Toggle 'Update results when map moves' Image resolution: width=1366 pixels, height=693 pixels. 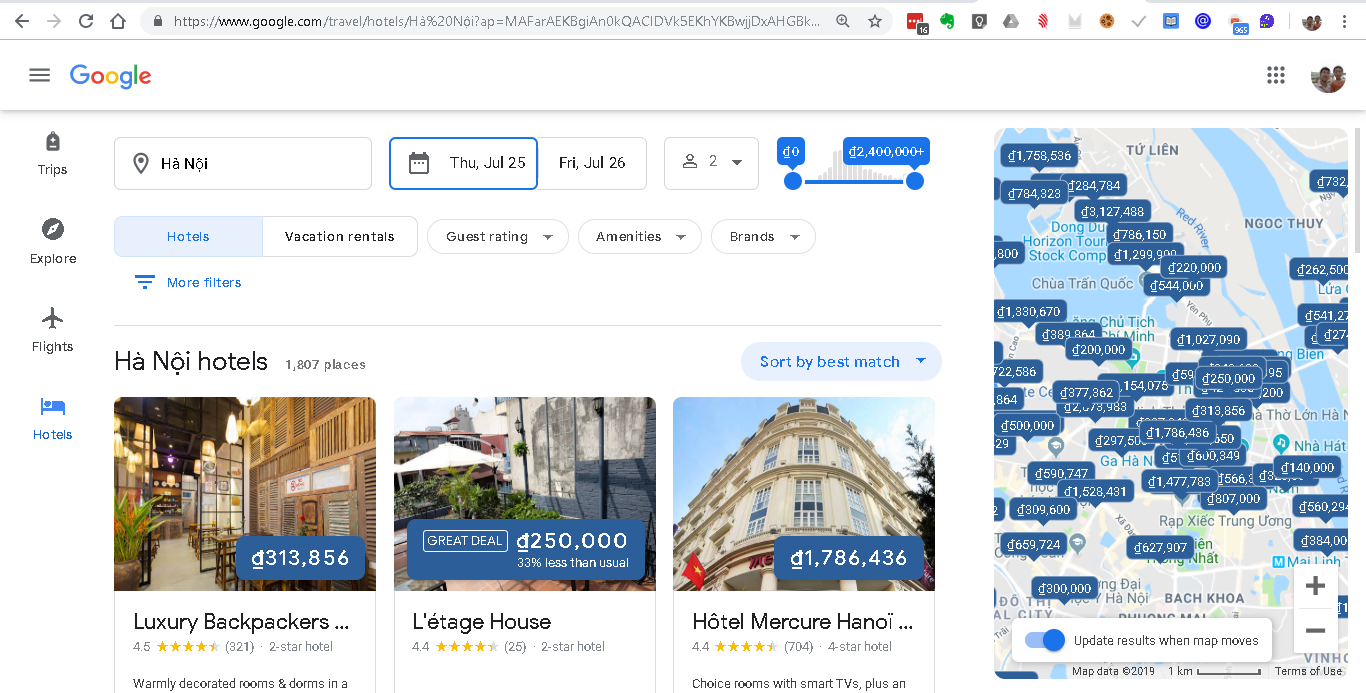(1046, 641)
